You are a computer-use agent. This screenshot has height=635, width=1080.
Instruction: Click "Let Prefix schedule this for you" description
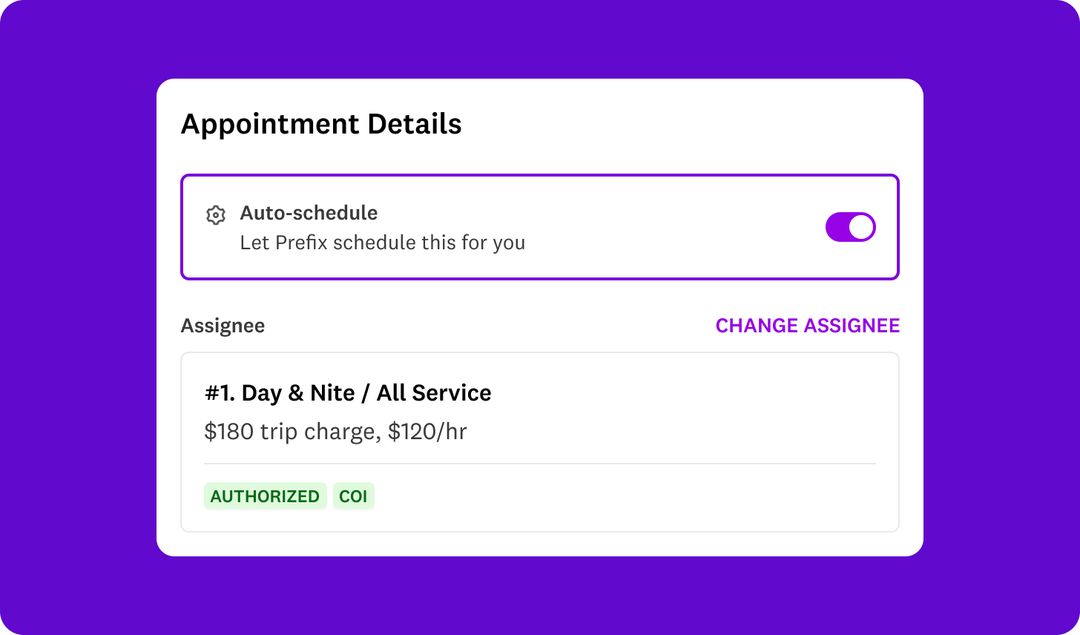click(382, 242)
